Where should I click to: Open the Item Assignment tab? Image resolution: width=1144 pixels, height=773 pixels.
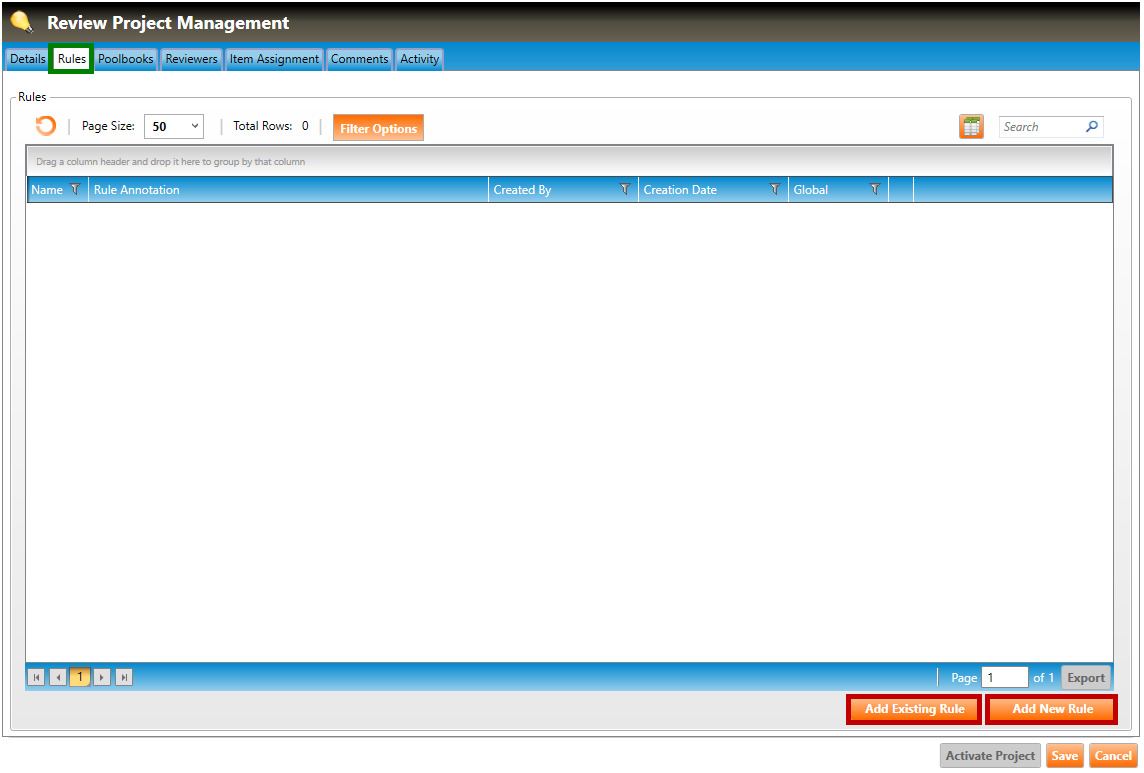click(x=274, y=59)
